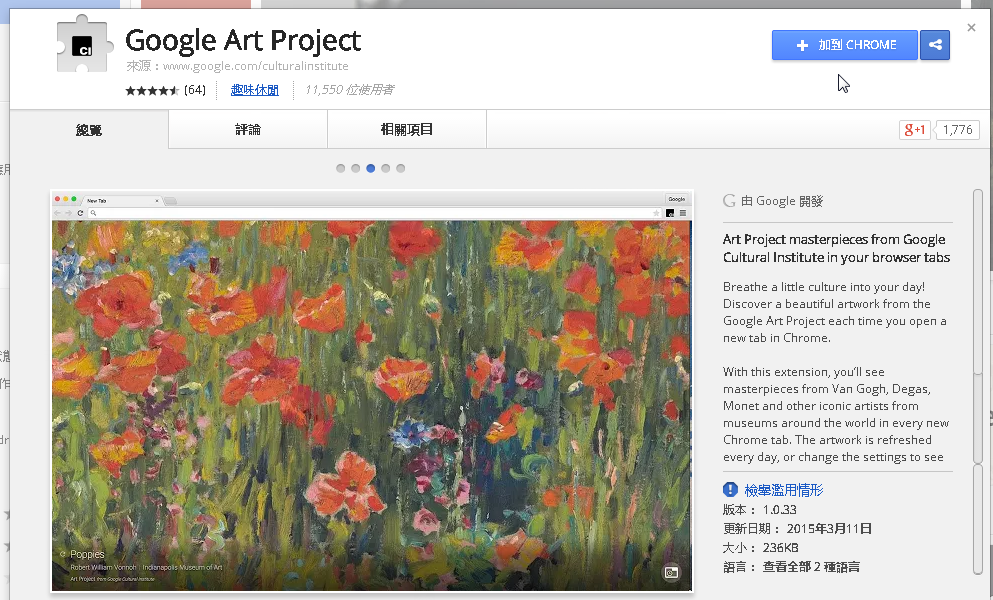Click the Poppies caption in the screenshot
The height and width of the screenshot is (600, 993).
tap(87, 554)
